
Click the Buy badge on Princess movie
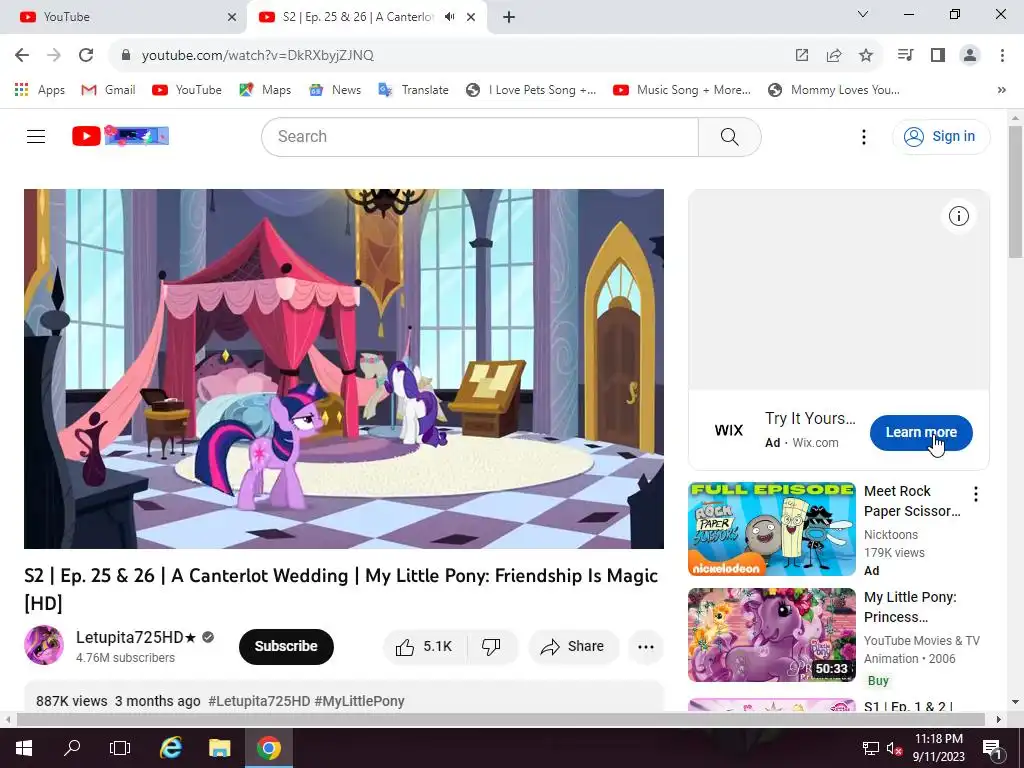click(x=878, y=680)
